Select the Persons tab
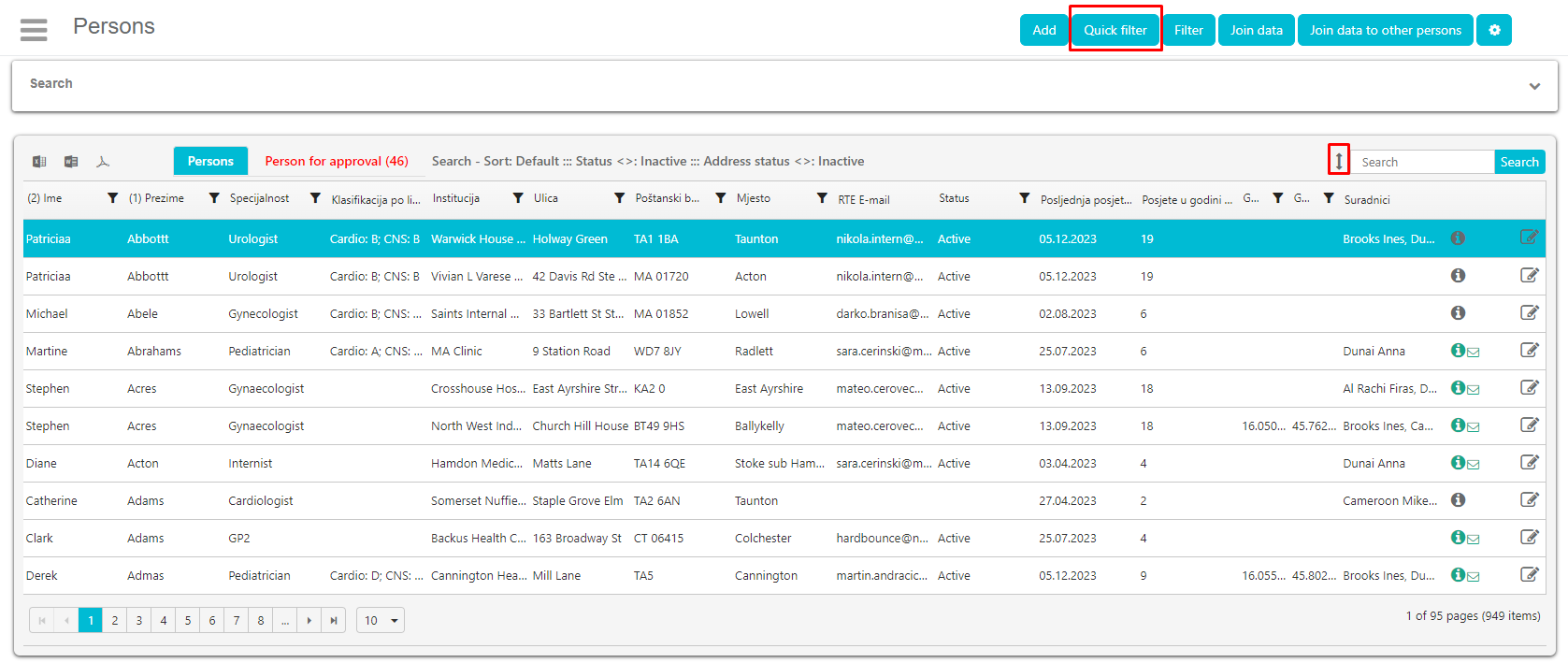This screenshot has width=1568, height=663. pyautogui.click(x=210, y=161)
